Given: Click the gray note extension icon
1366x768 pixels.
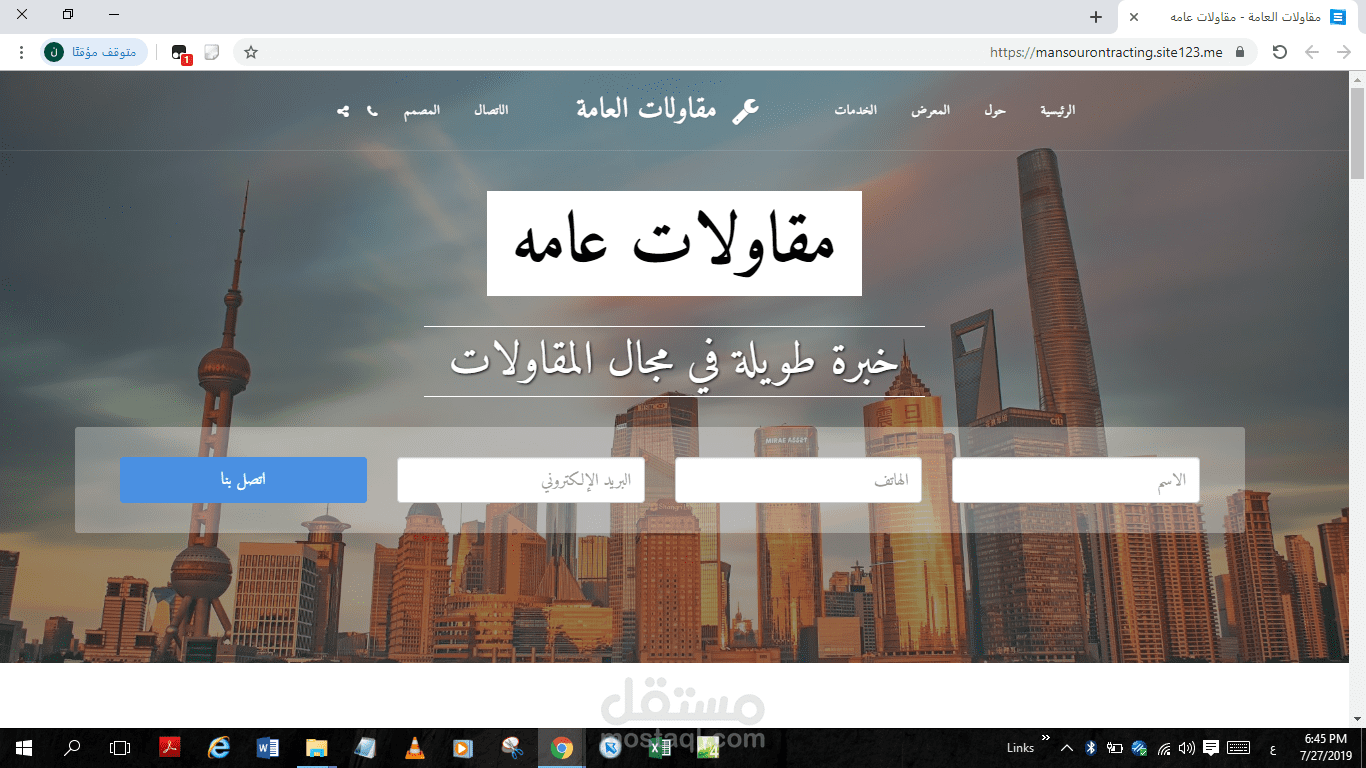Looking at the screenshot, I should (x=212, y=52).
